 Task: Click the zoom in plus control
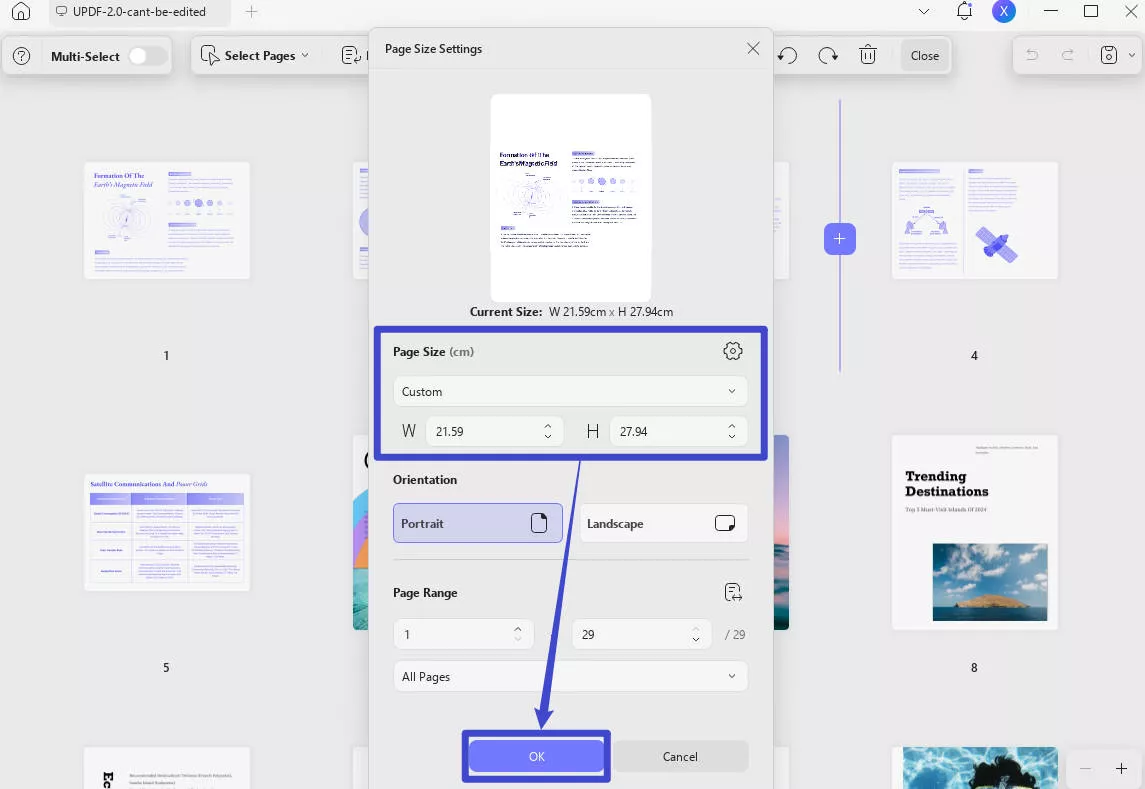tap(1121, 769)
